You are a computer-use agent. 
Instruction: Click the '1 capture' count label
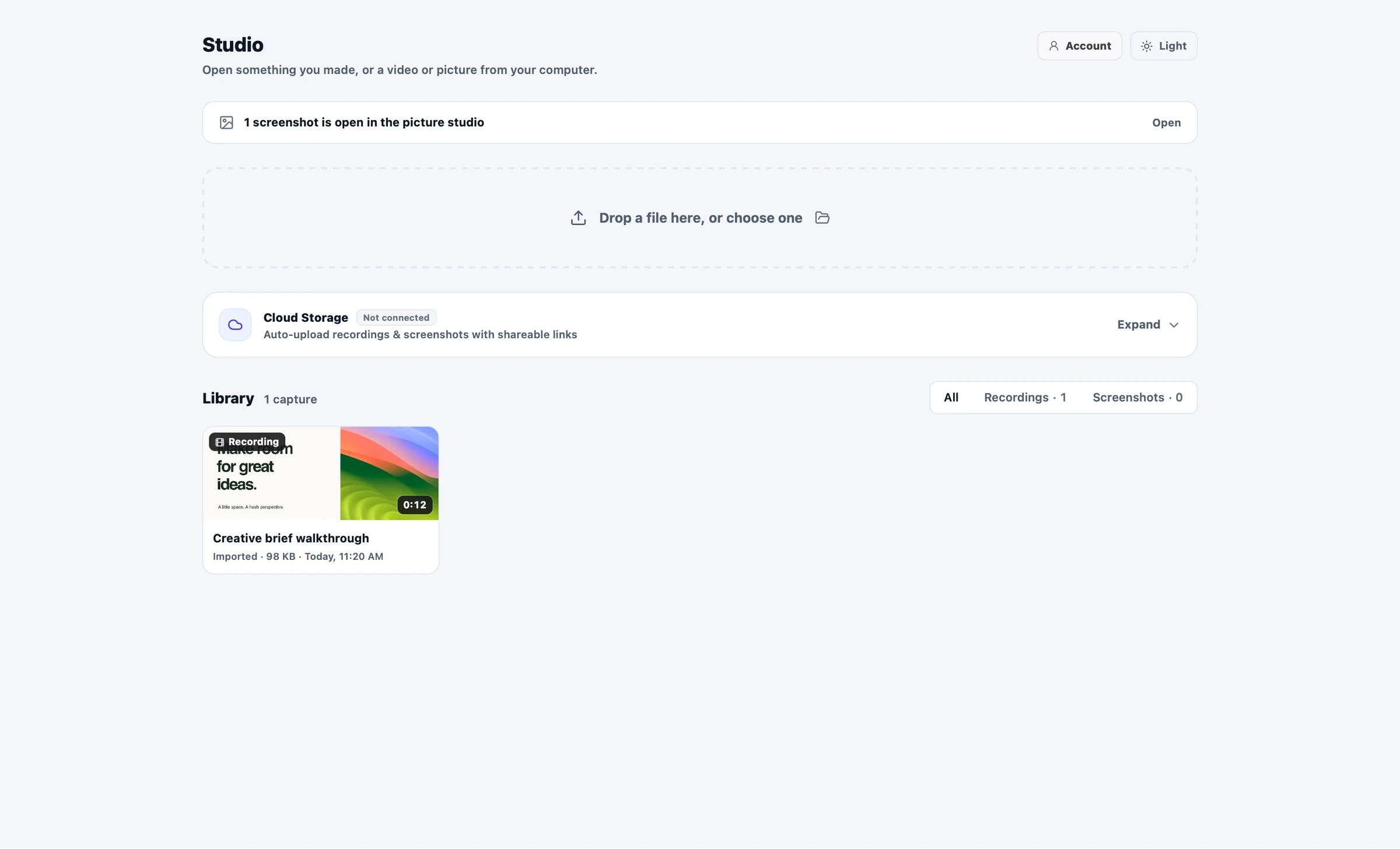click(x=290, y=399)
